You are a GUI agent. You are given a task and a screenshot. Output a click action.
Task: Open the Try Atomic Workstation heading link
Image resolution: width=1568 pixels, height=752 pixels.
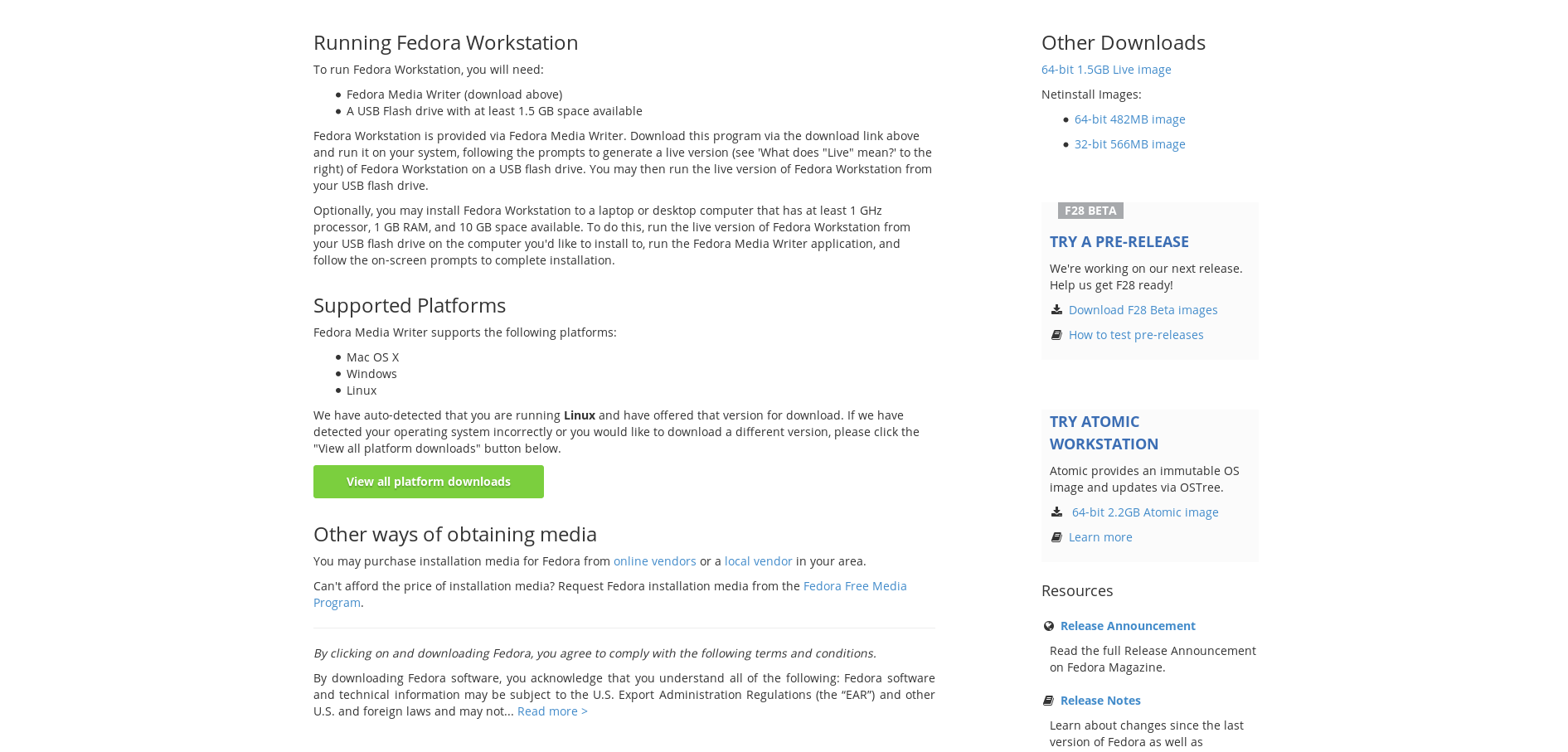1104,433
